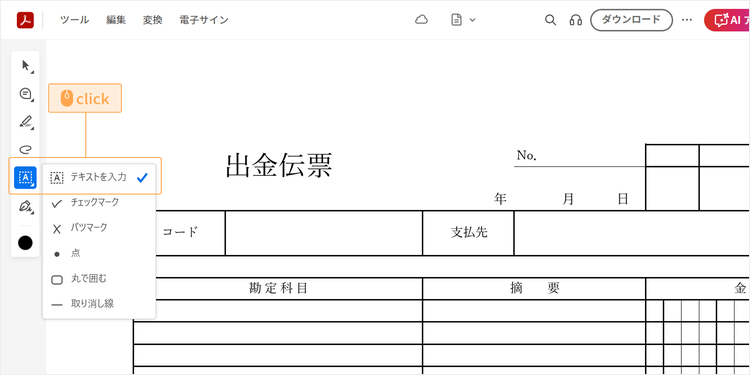Click the dot icon beside 点

tap(57, 255)
